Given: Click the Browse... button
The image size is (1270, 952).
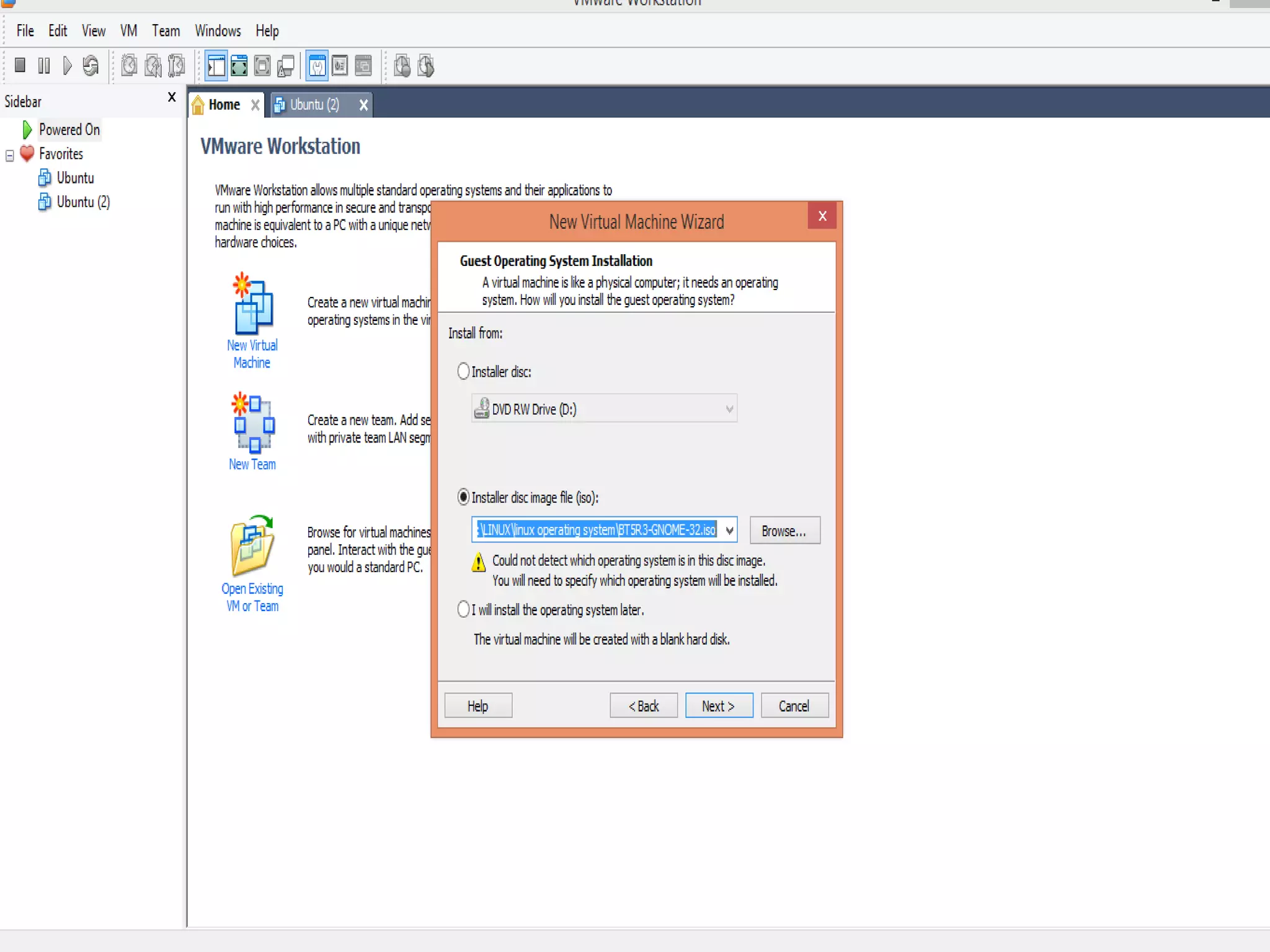Looking at the screenshot, I should (x=784, y=531).
